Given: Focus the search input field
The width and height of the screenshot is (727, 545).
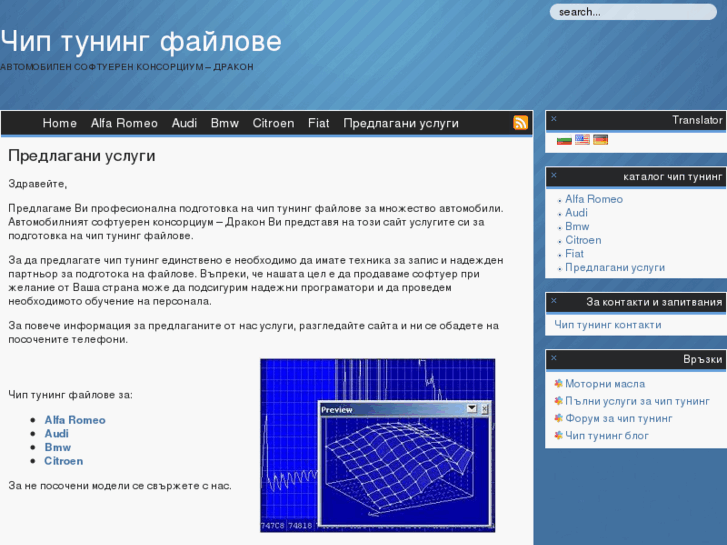Looking at the screenshot, I should [633, 12].
